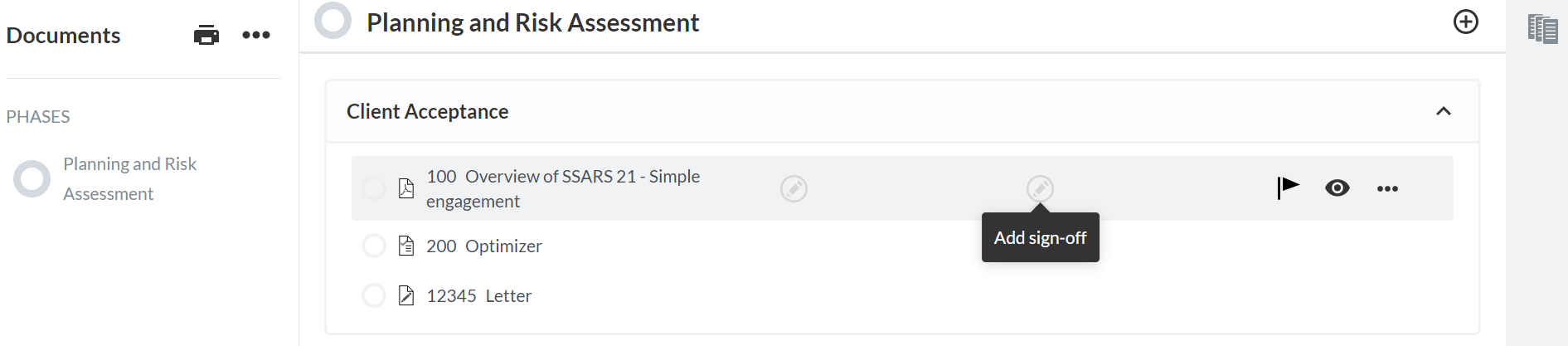Click phase progress circle beside main heading
This screenshot has height=346, width=1568.
333,21
